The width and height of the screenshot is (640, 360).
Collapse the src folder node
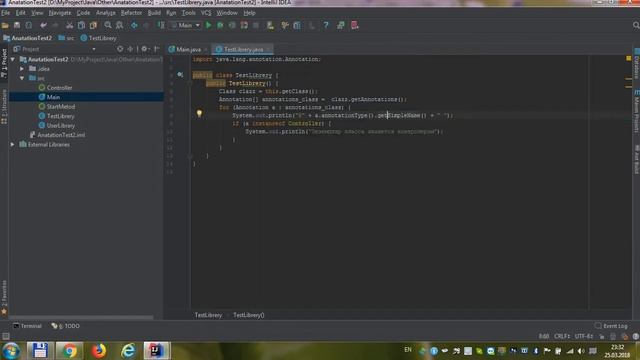[x=22, y=78]
